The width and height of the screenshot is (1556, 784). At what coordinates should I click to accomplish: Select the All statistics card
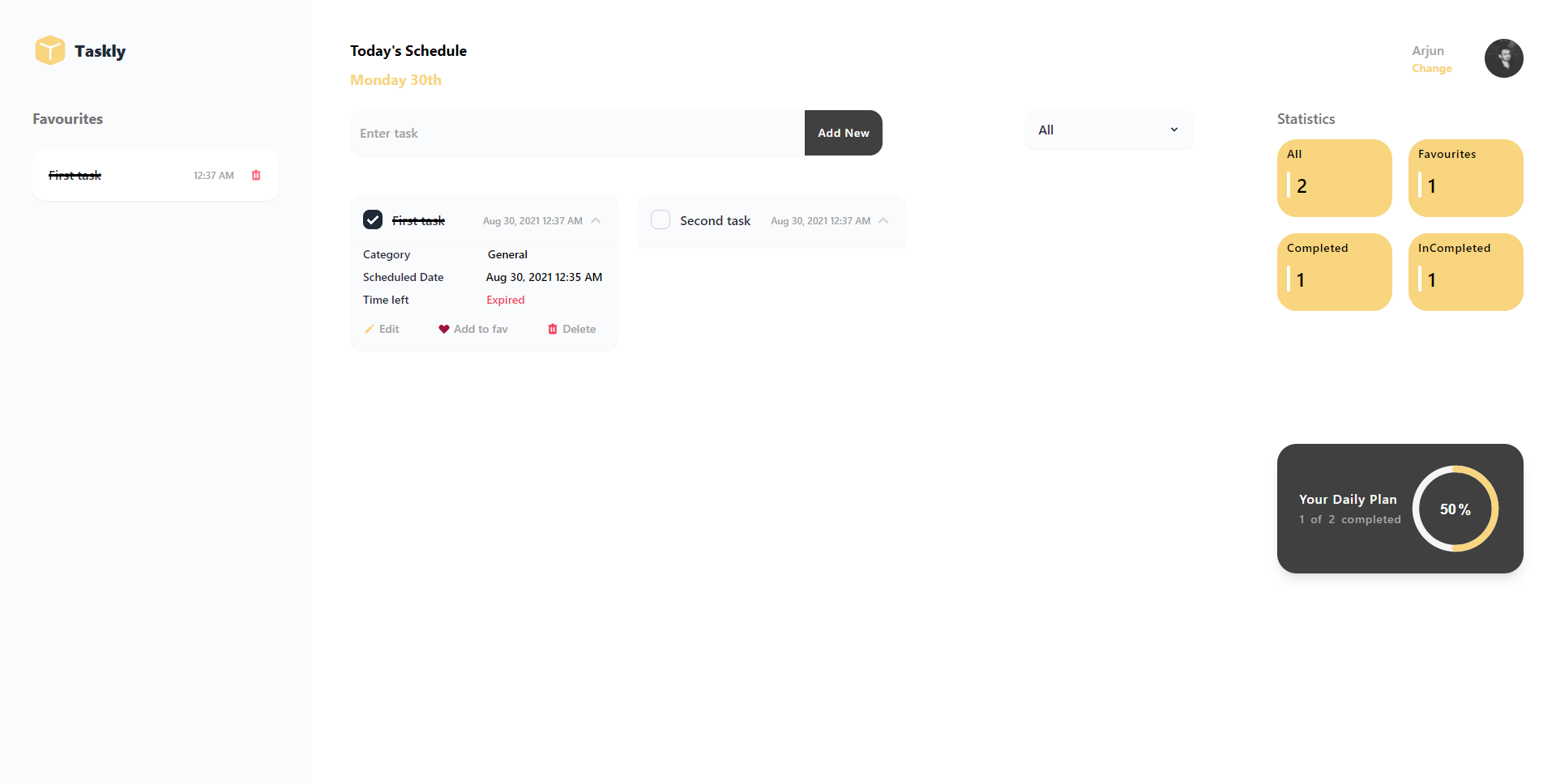tap(1335, 178)
